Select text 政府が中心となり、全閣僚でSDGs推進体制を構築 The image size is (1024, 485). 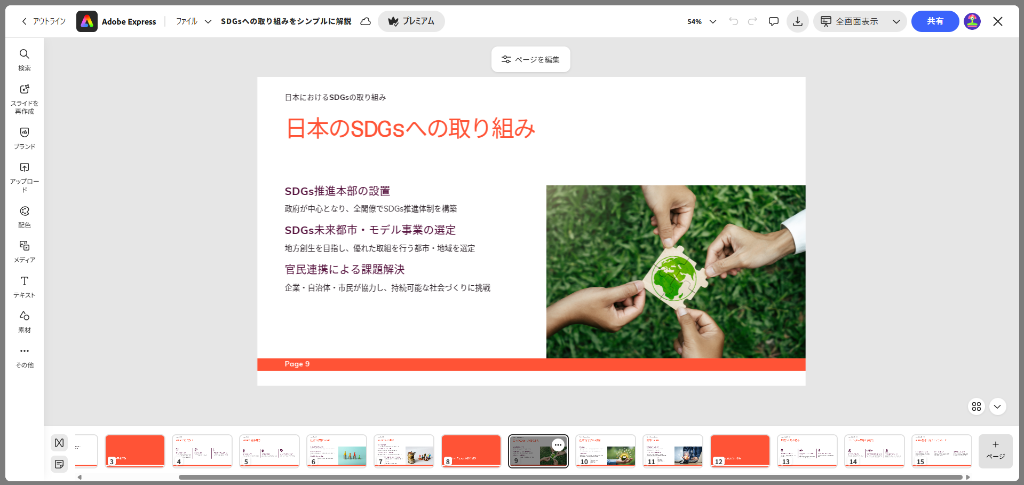pos(370,209)
